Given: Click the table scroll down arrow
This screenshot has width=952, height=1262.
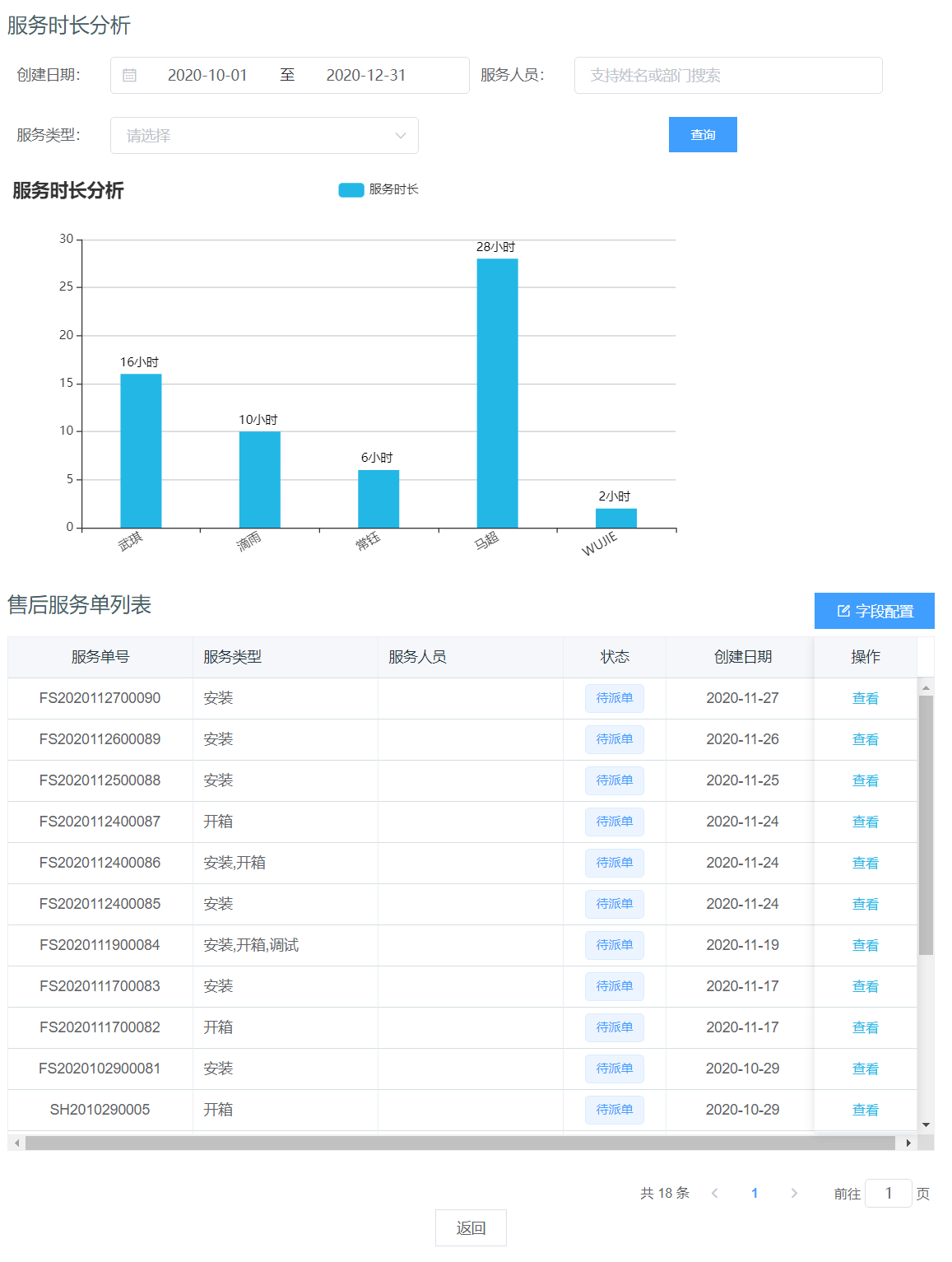Looking at the screenshot, I should [x=926, y=1125].
